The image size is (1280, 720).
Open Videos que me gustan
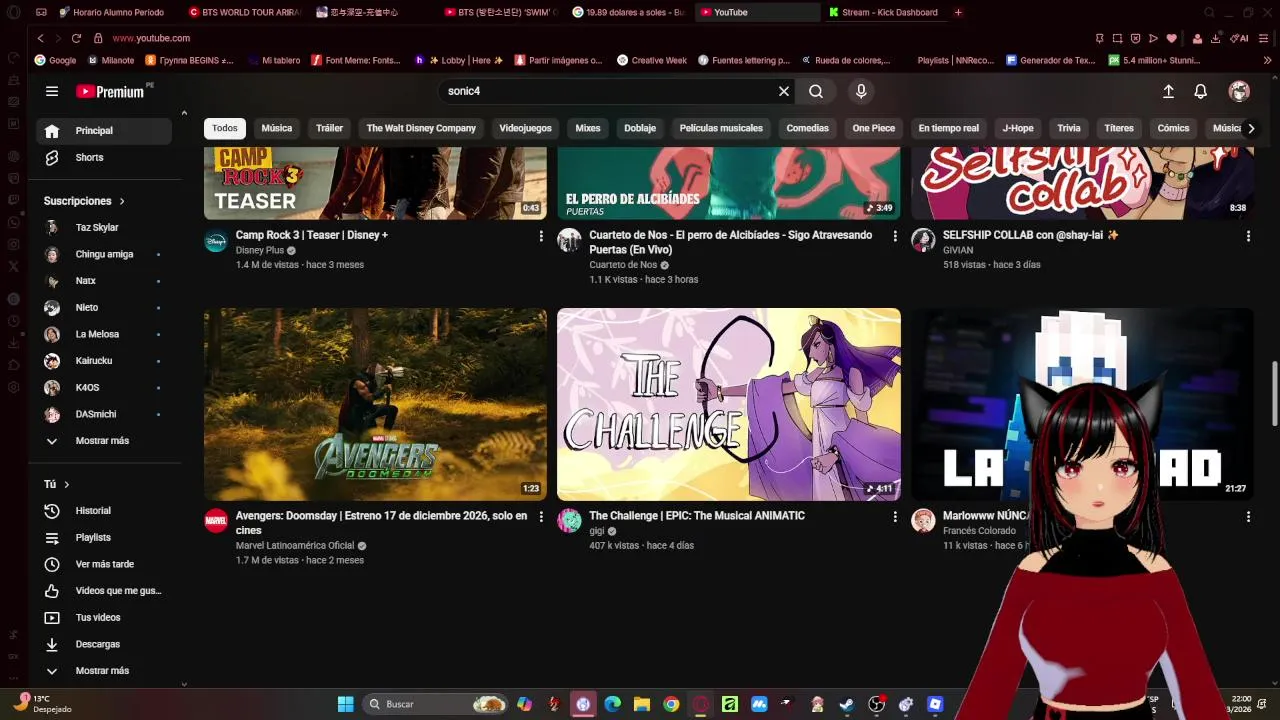click(104, 591)
